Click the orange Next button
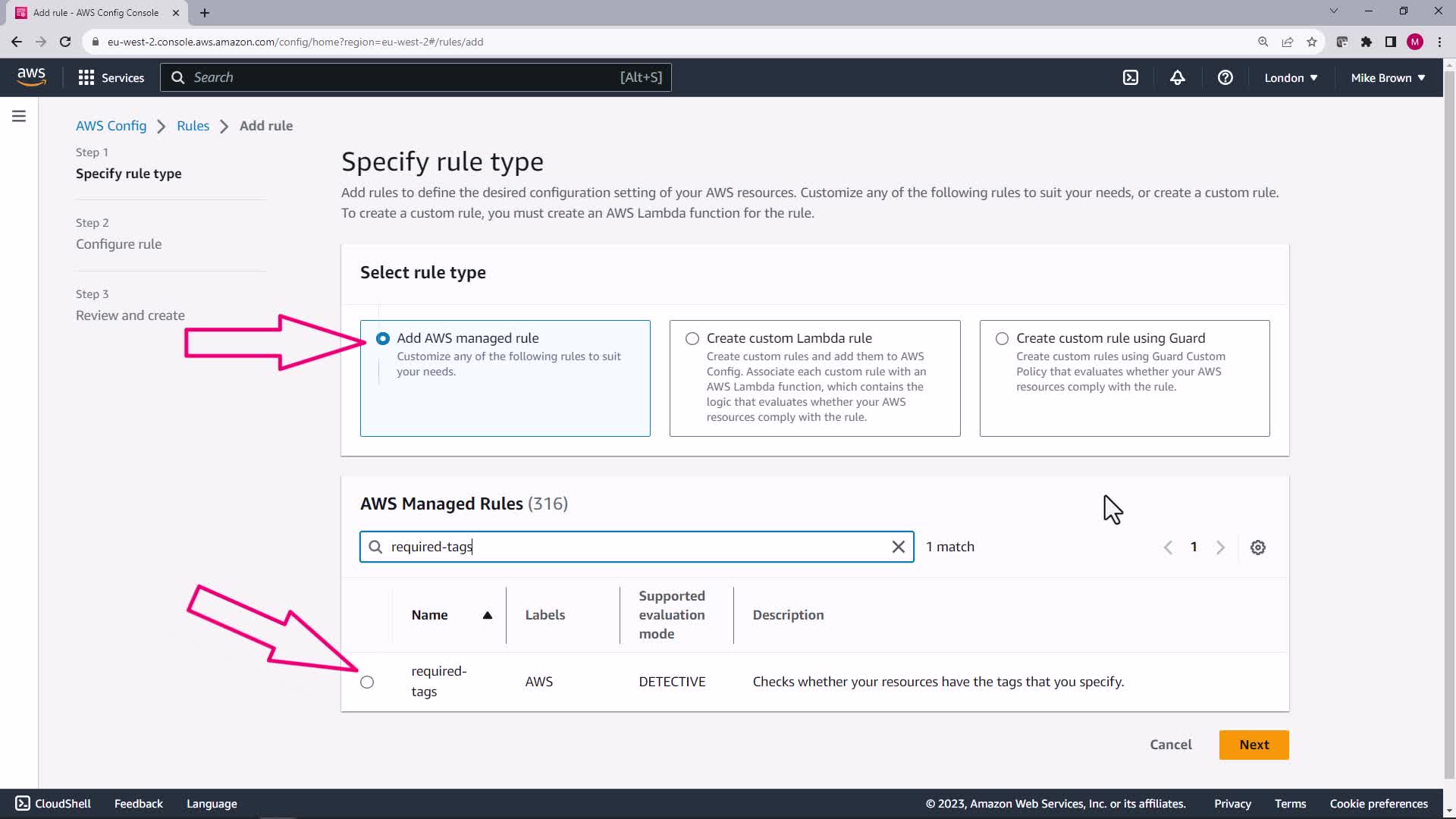 point(1254,745)
